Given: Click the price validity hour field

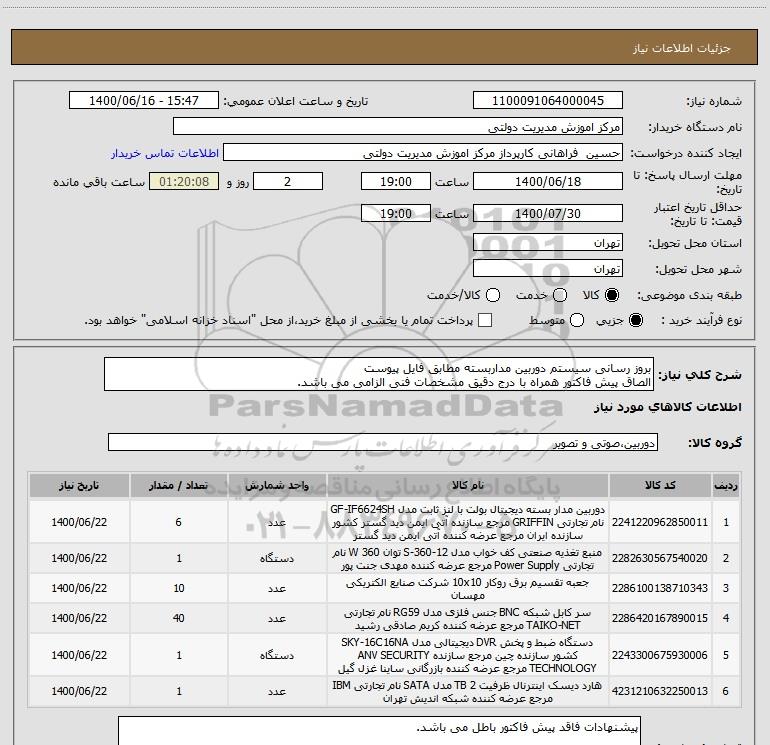Looking at the screenshot, I should click(396, 213).
